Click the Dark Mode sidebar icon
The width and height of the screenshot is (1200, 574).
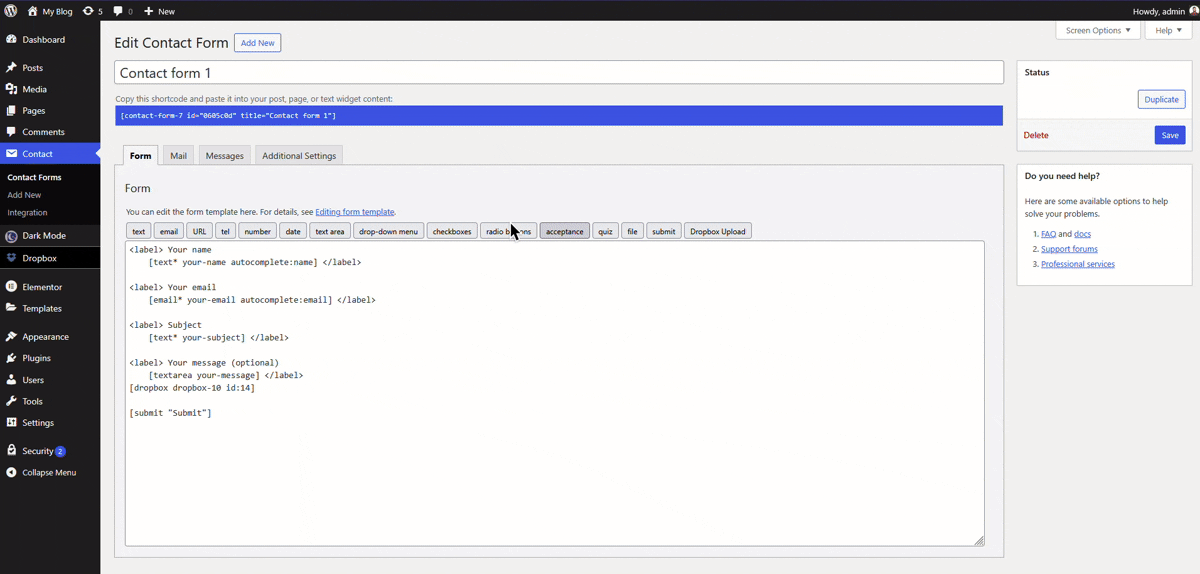[11, 236]
